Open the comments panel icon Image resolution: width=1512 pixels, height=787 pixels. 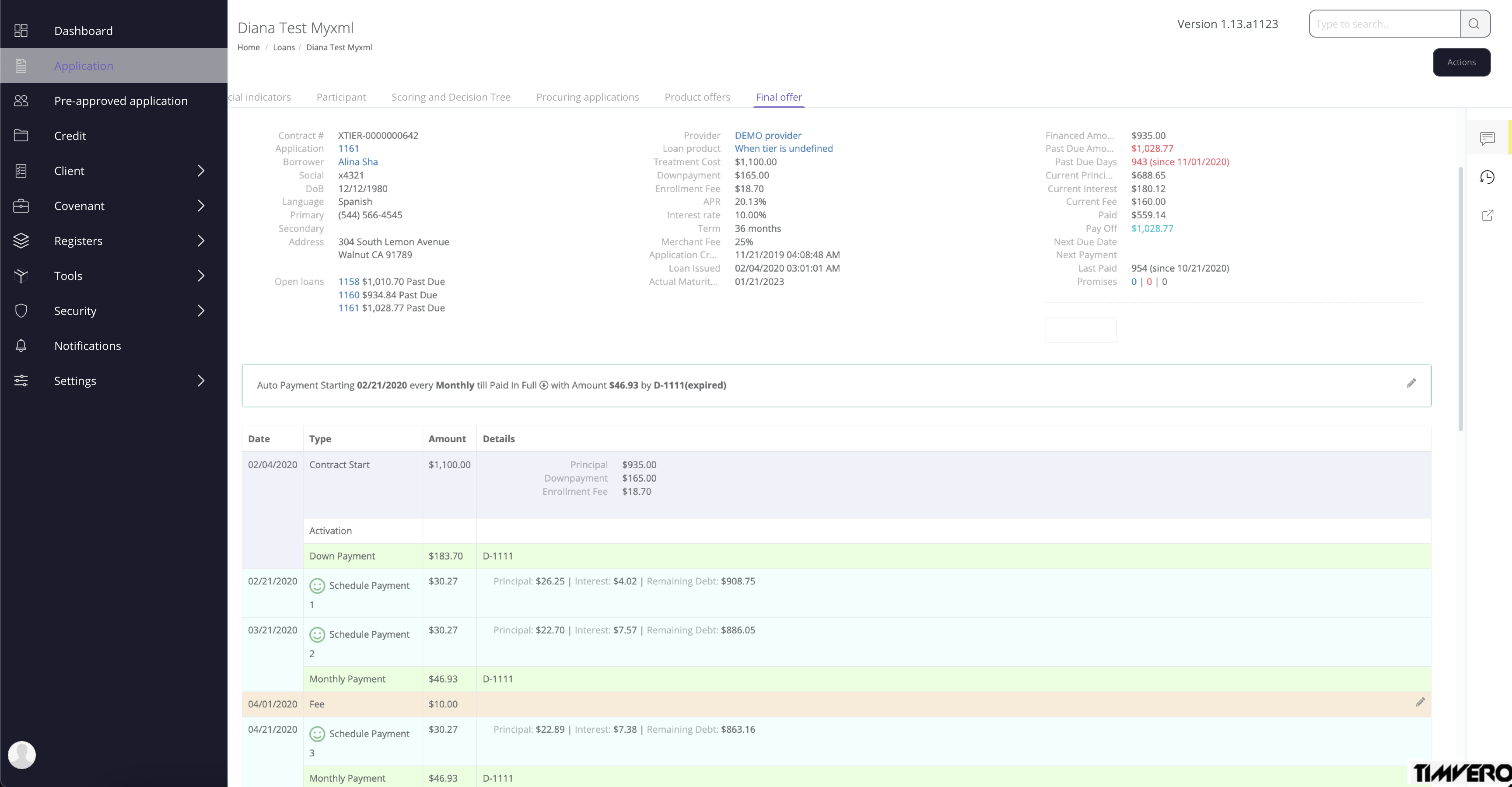1487,139
